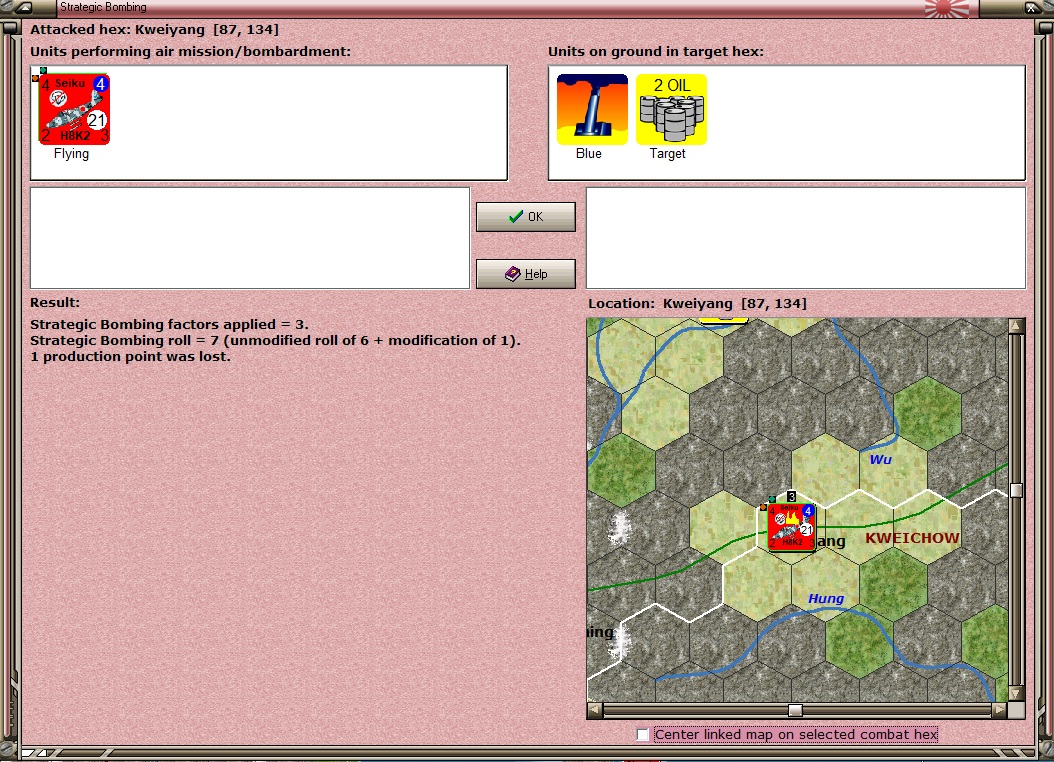Click the '1 production point was lost.' text
Viewport: 1054px width, 762px height.
(130, 356)
